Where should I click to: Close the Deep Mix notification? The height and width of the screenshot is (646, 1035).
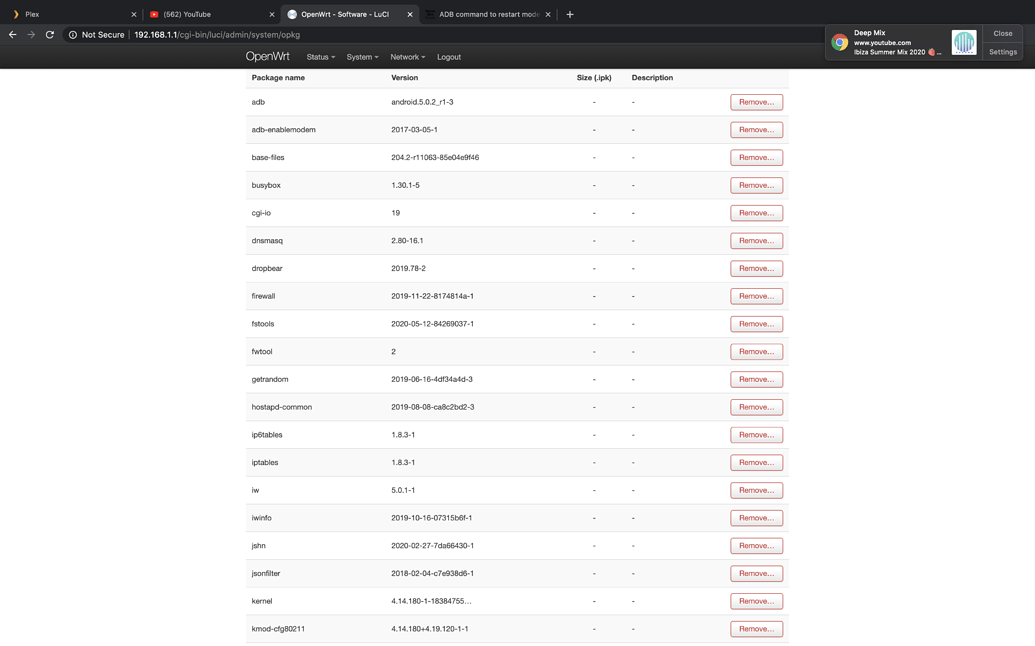coord(1002,33)
